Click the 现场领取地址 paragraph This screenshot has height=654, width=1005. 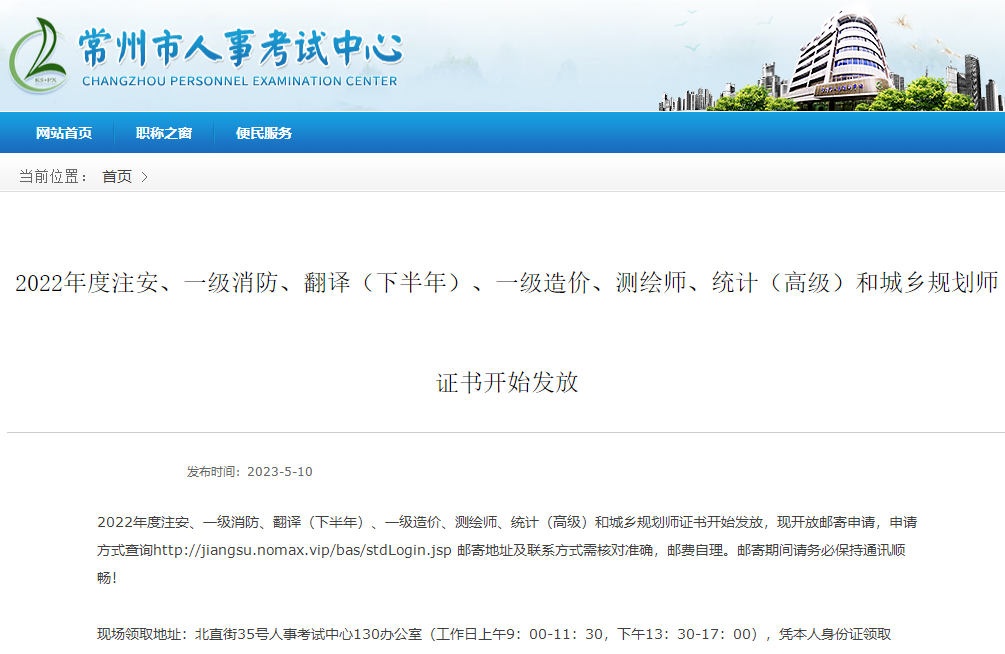493,634
